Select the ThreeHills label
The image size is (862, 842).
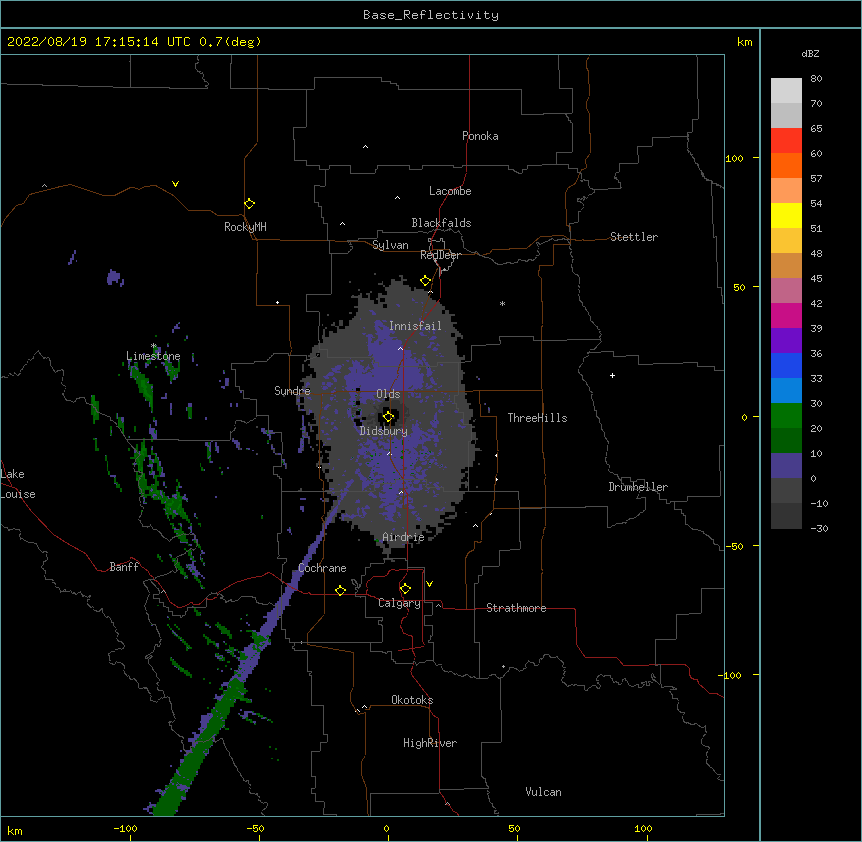tap(537, 418)
